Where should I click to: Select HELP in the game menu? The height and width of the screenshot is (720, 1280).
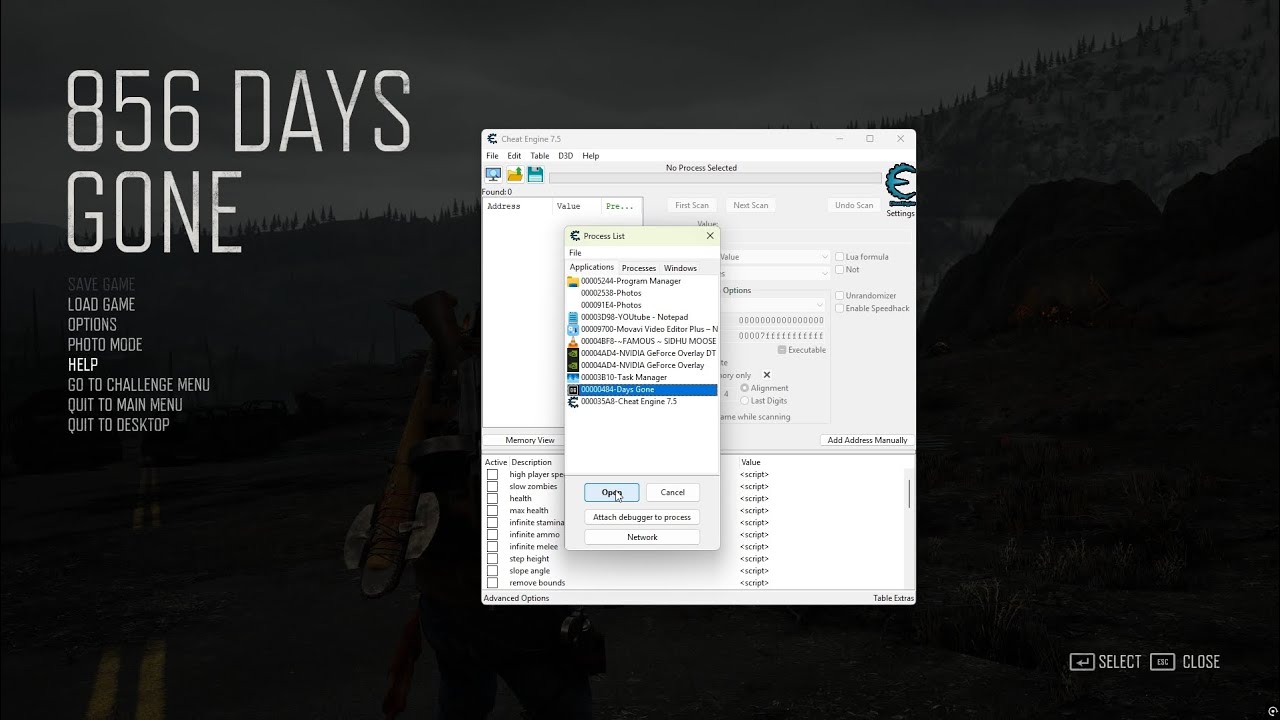(83, 365)
